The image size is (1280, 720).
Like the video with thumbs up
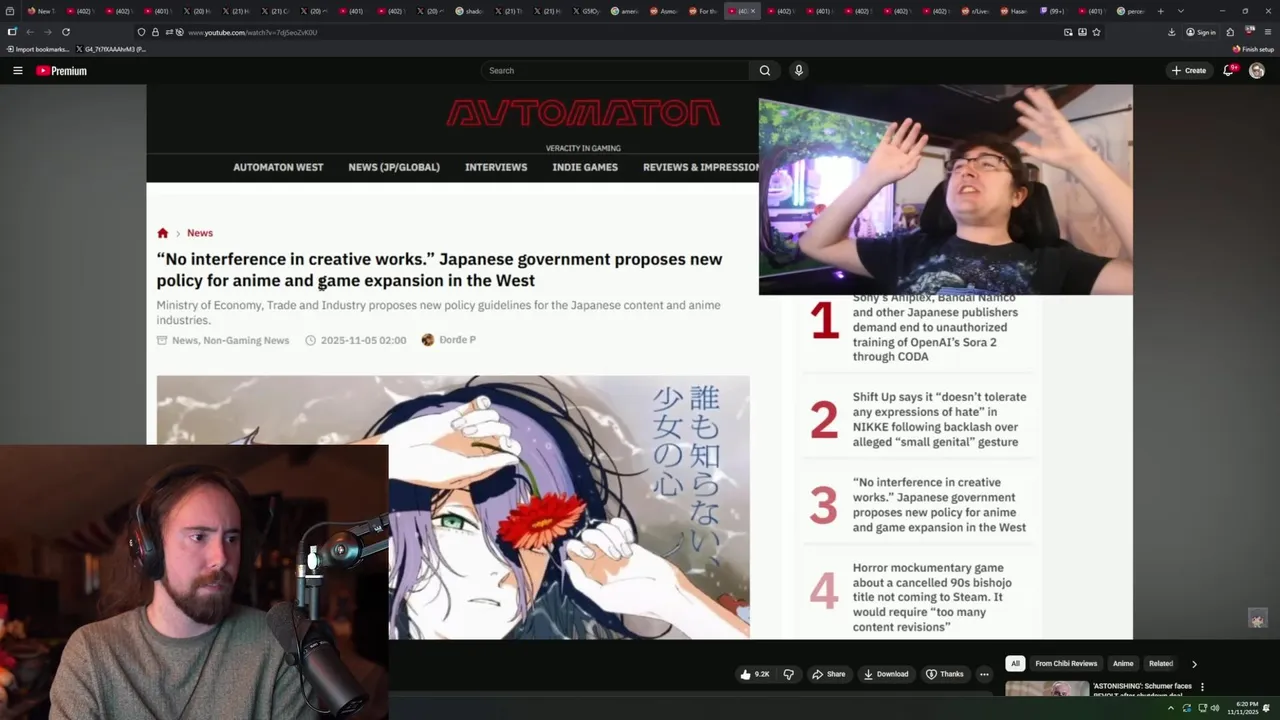754,674
